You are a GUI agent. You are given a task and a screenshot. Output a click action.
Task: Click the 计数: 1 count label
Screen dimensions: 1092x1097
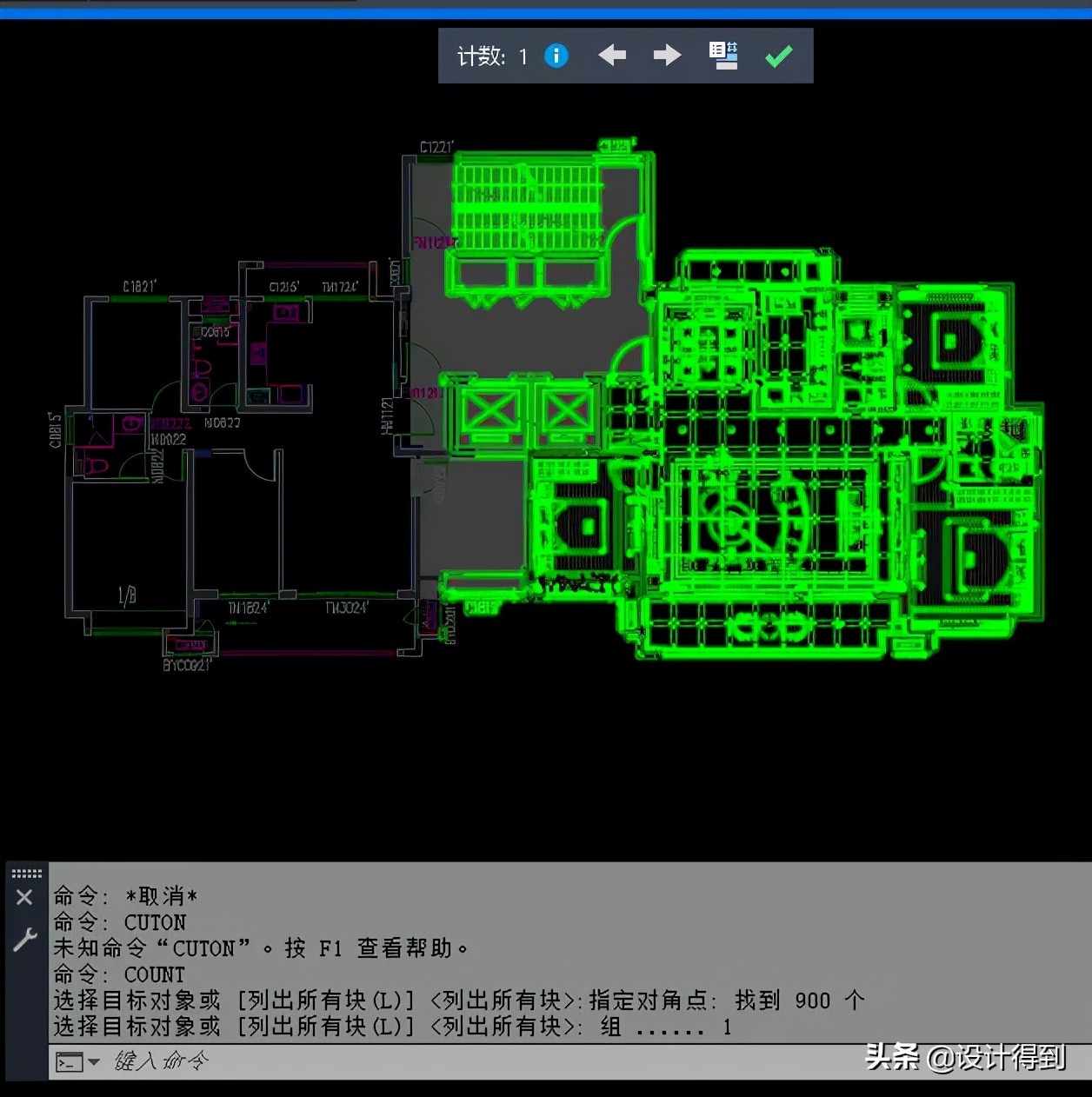coord(492,57)
